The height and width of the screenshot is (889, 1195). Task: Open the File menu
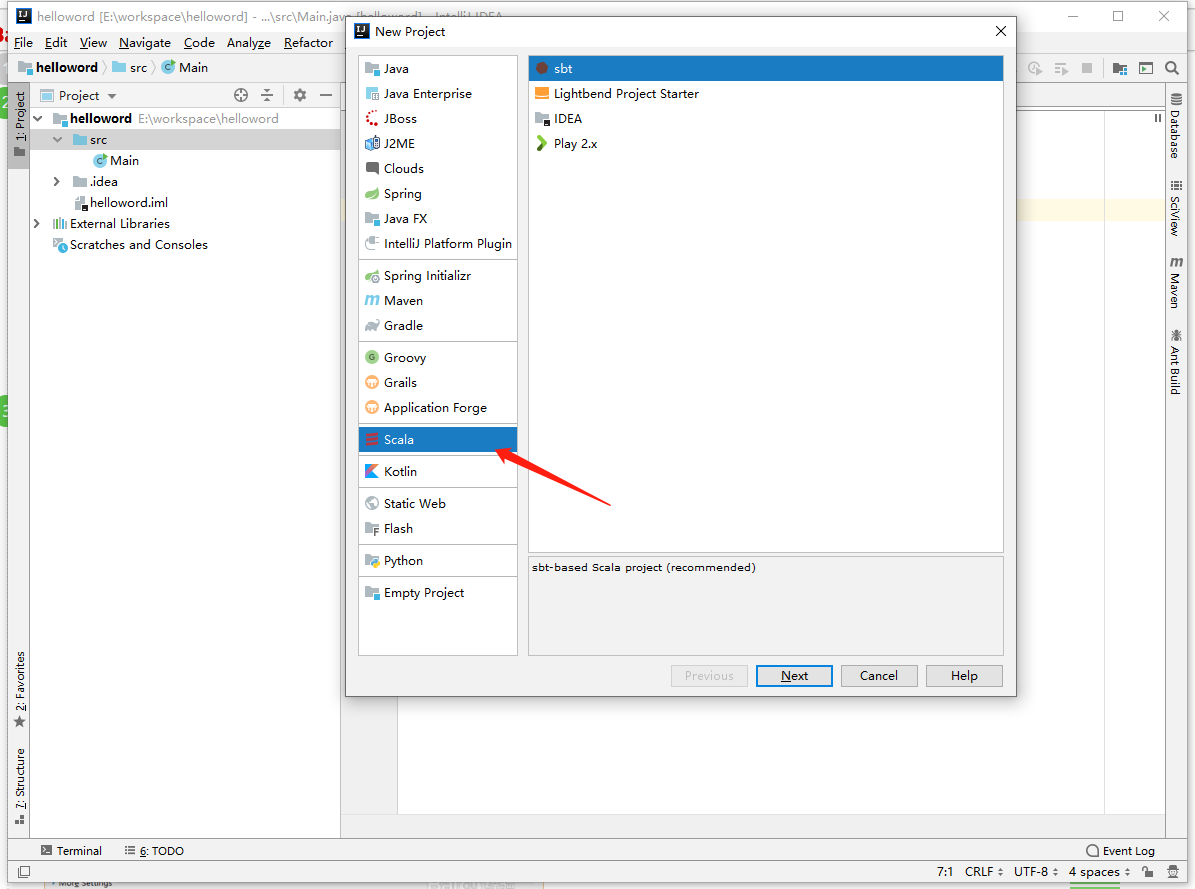click(23, 43)
